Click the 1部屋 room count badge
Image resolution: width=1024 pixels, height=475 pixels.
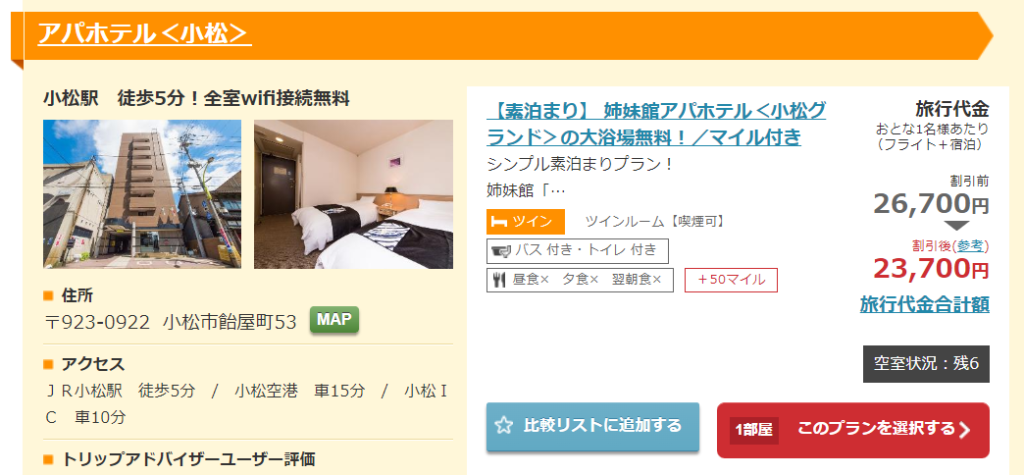(754, 430)
